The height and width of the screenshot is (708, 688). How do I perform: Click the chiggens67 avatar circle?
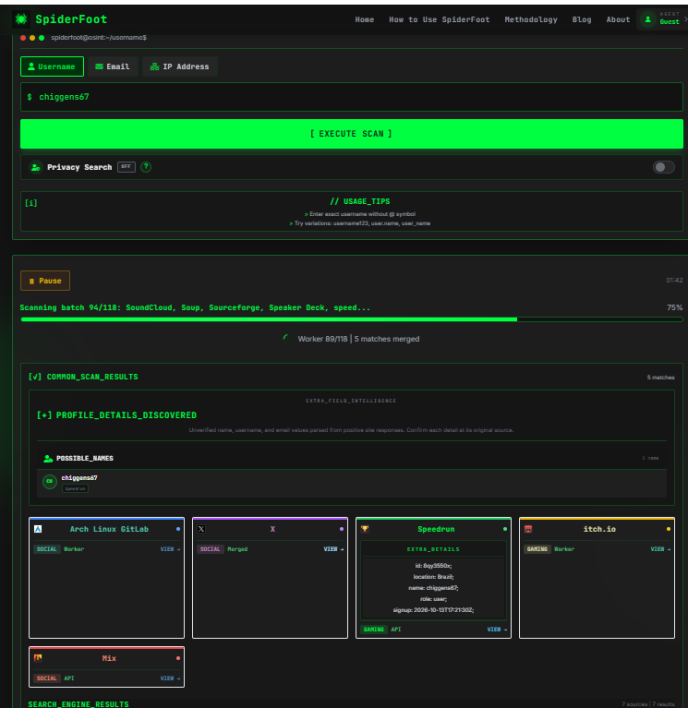click(x=50, y=481)
